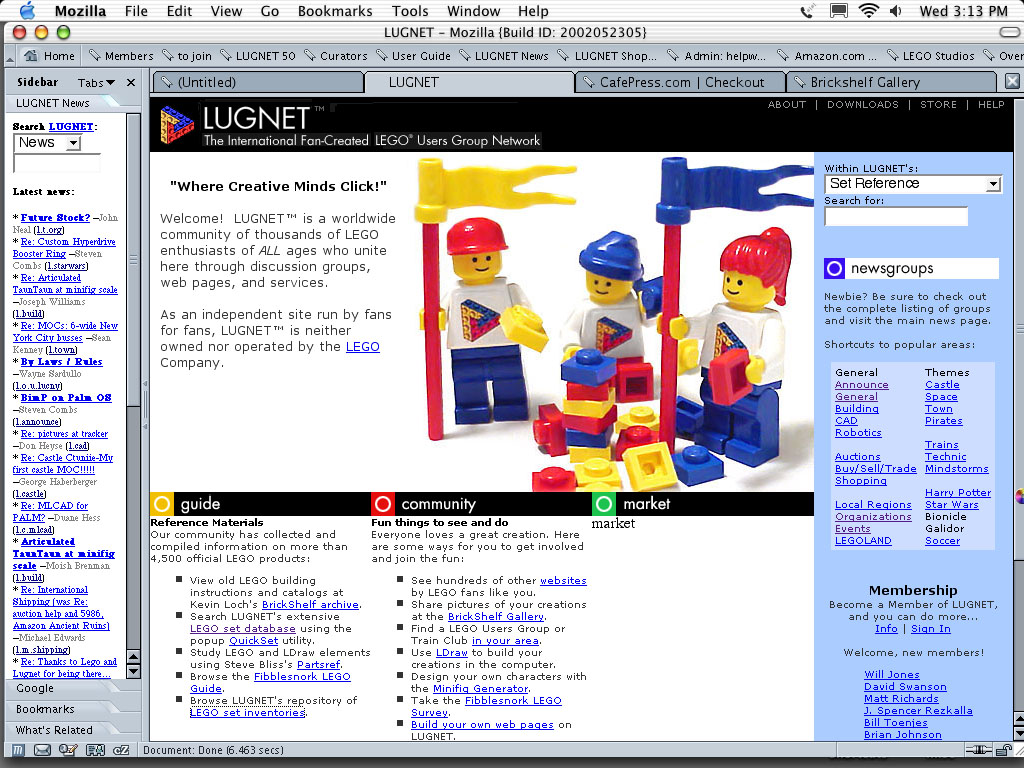Click the minifig photo on the LUGNET page

coord(613,323)
